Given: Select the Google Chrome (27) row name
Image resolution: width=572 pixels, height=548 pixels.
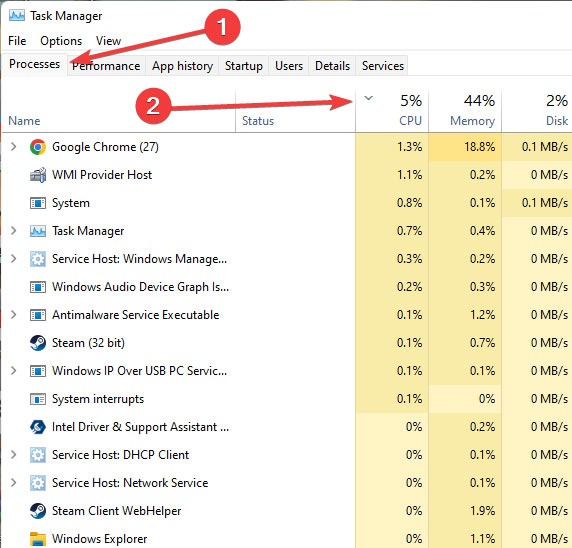Looking at the screenshot, I should click(105, 147).
